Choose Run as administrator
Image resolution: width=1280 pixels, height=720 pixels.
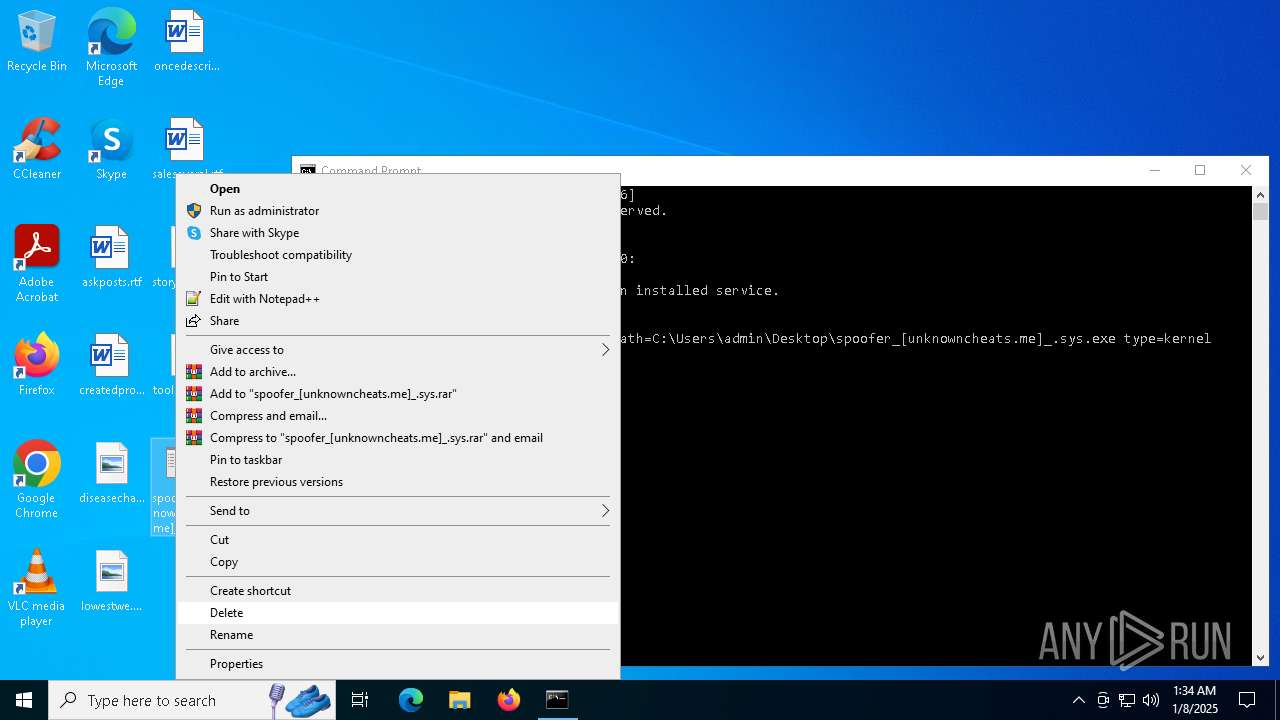pyautogui.click(x=397, y=211)
